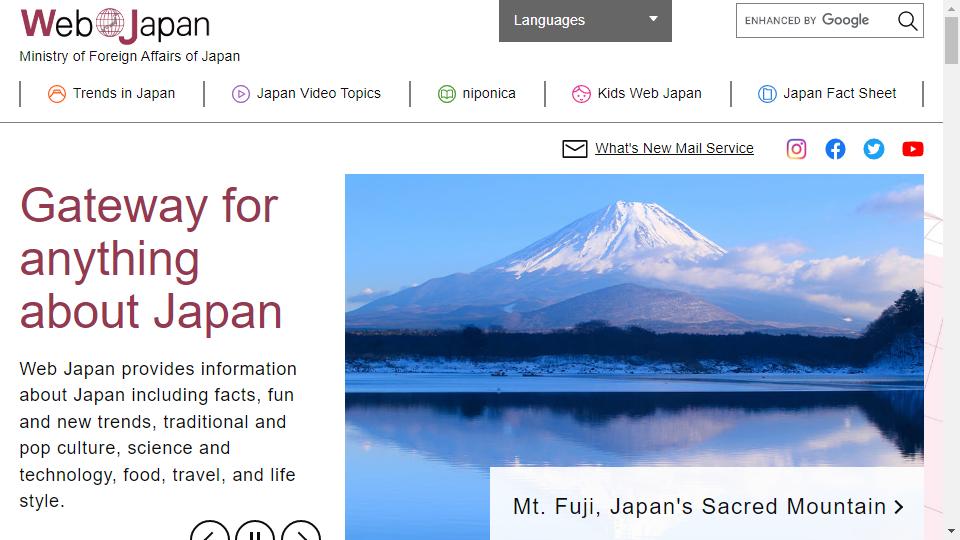
Task: Click the Google search magnifier icon
Action: point(907,21)
